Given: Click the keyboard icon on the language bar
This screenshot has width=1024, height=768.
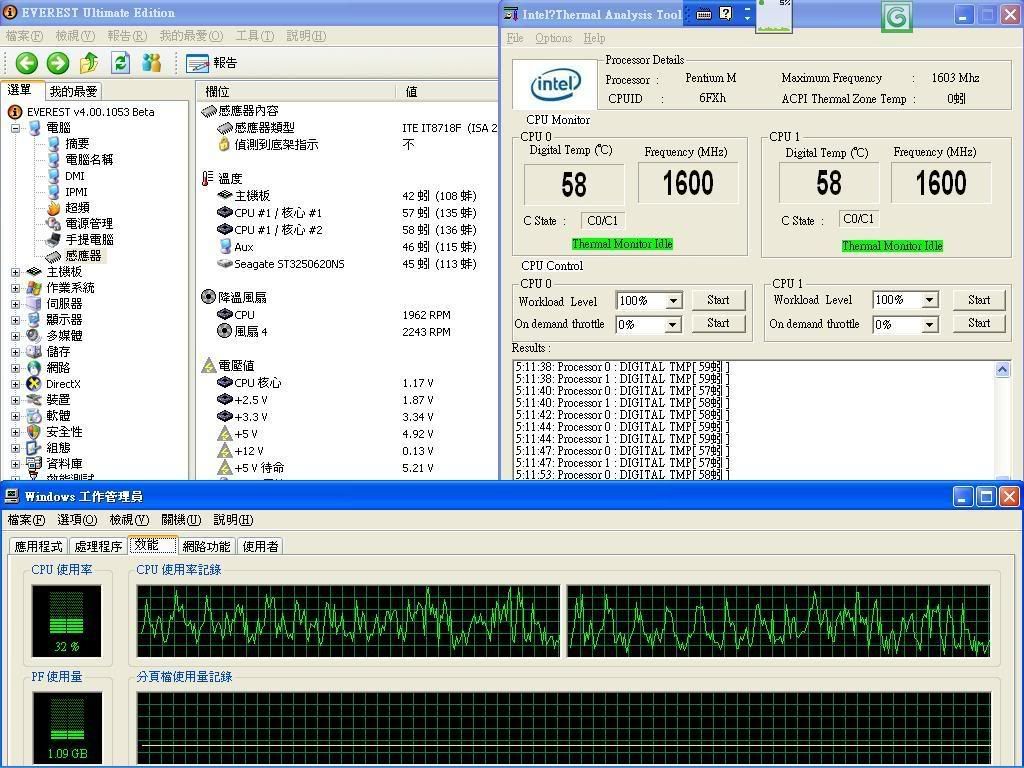Looking at the screenshot, I should 704,14.
